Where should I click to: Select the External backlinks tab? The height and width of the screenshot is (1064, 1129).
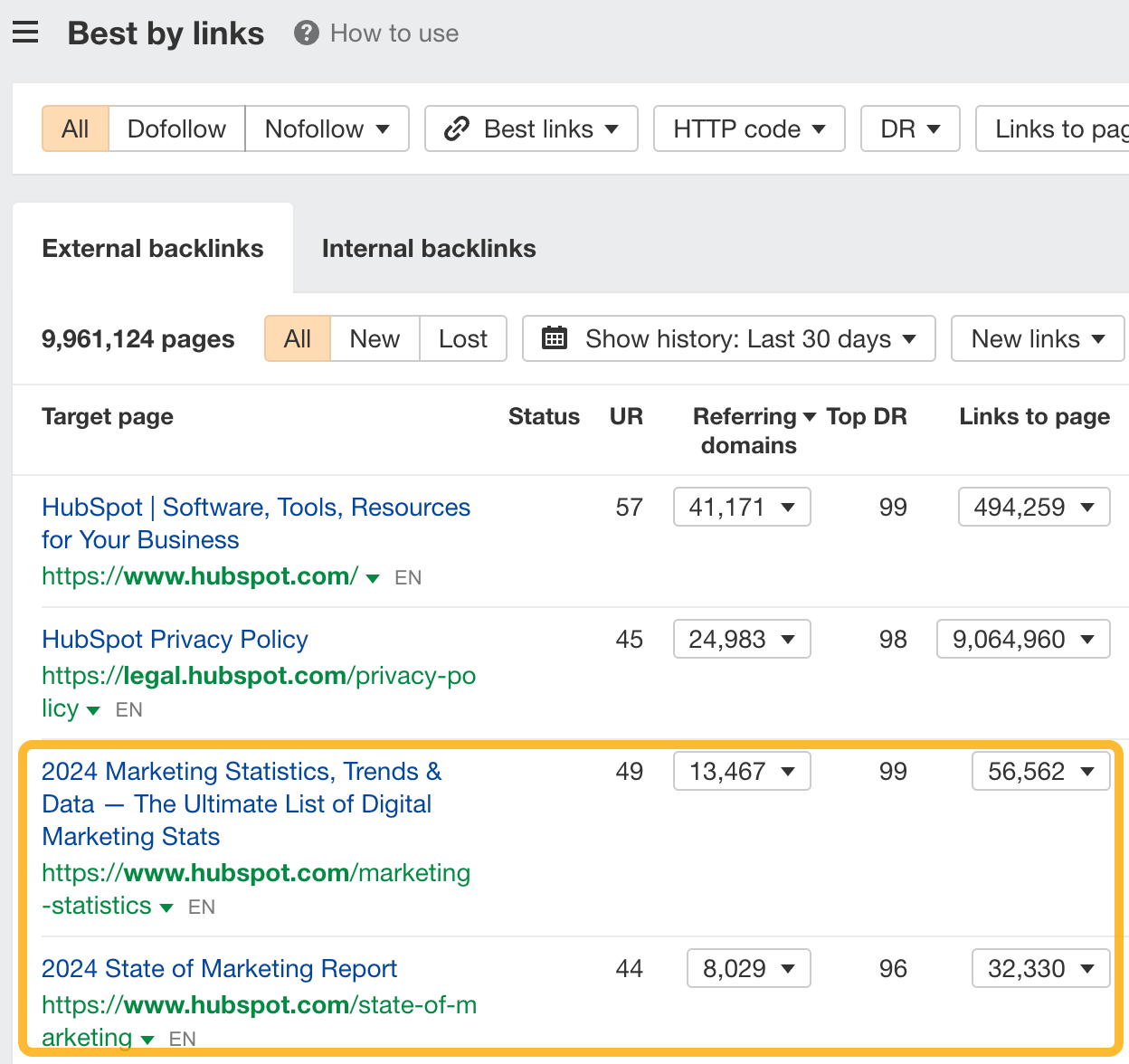[152, 248]
